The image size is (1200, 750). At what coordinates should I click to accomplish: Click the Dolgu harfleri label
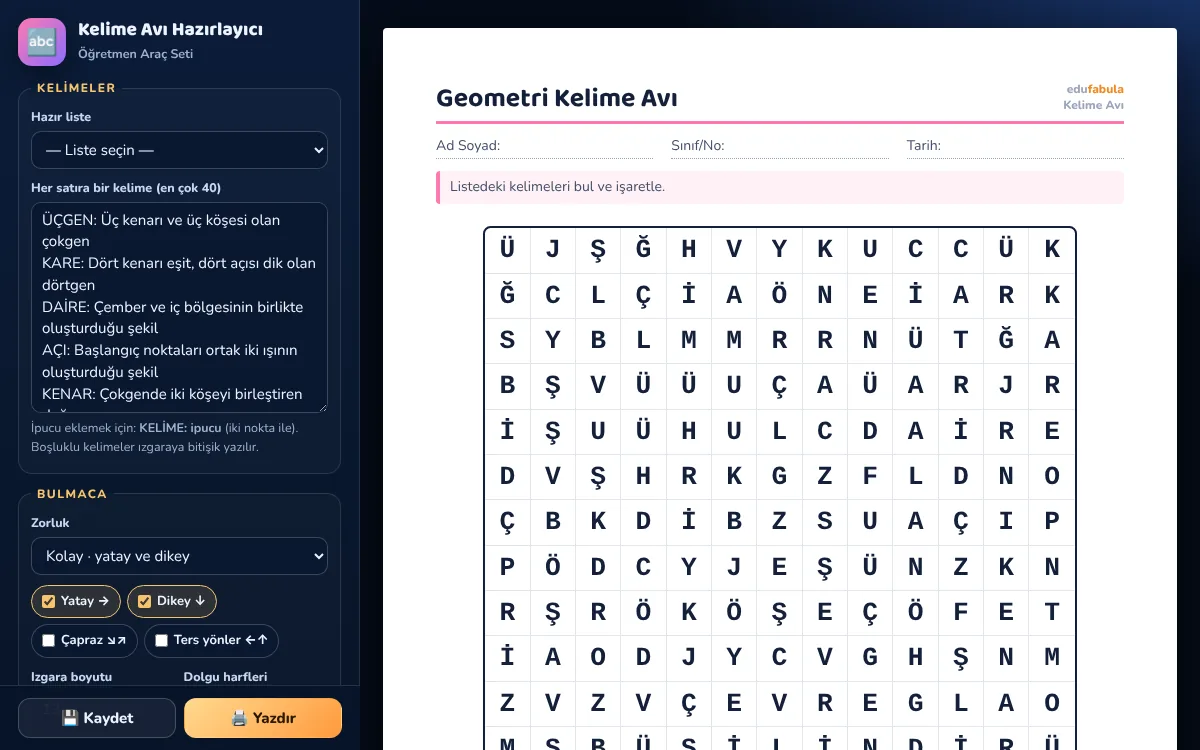[225, 677]
